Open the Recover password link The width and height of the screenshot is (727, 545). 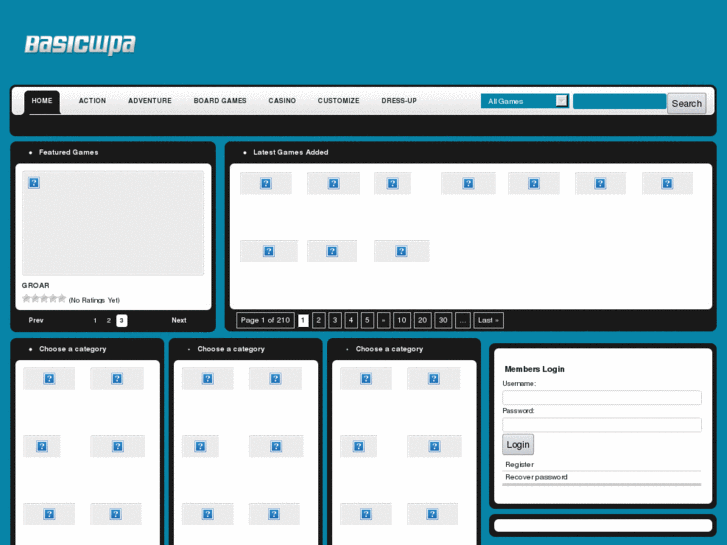click(536, 477)
